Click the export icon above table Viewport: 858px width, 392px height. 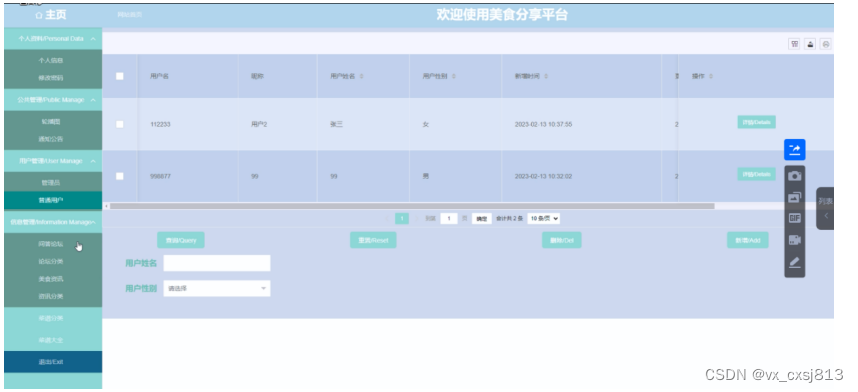coord(810,44)
